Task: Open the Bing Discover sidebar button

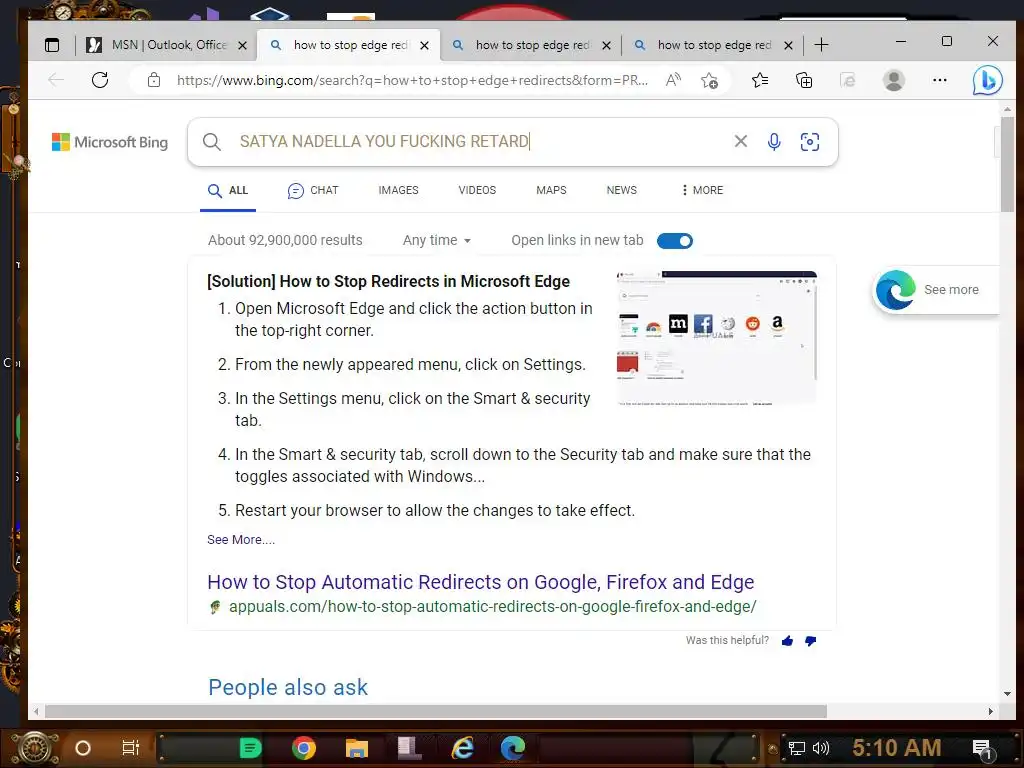Action: [987, 80]
